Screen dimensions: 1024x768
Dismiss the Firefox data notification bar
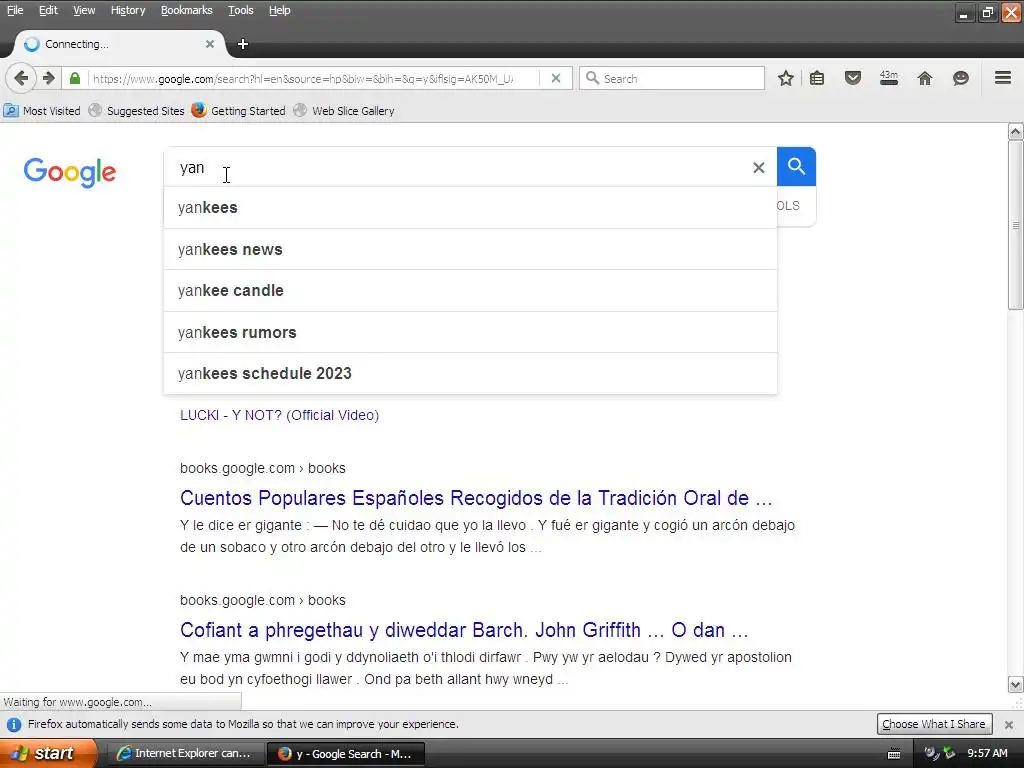point(1008,724)
